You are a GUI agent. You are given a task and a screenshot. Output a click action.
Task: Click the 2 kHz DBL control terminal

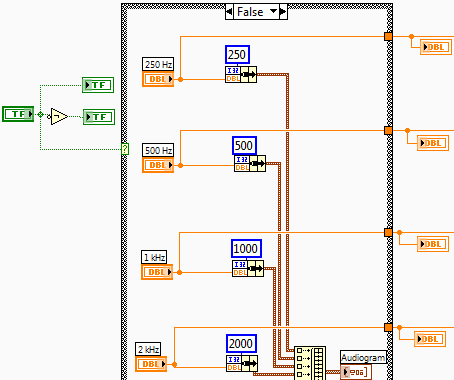[x=151, y=364]
